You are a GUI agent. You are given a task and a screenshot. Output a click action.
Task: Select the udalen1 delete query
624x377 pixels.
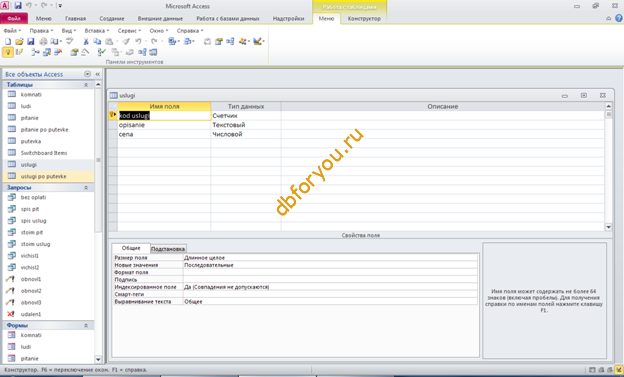pyautogui.click(x=31, y=314)
